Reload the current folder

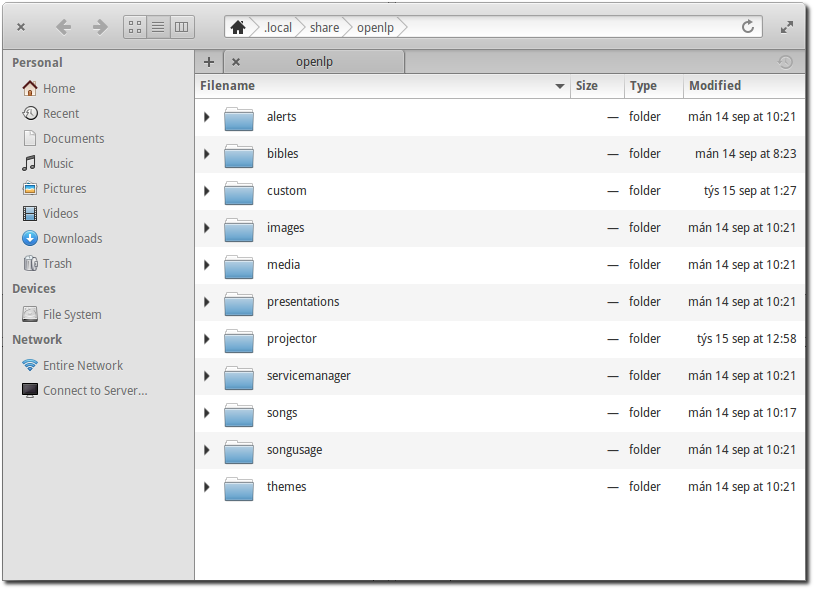748,26
